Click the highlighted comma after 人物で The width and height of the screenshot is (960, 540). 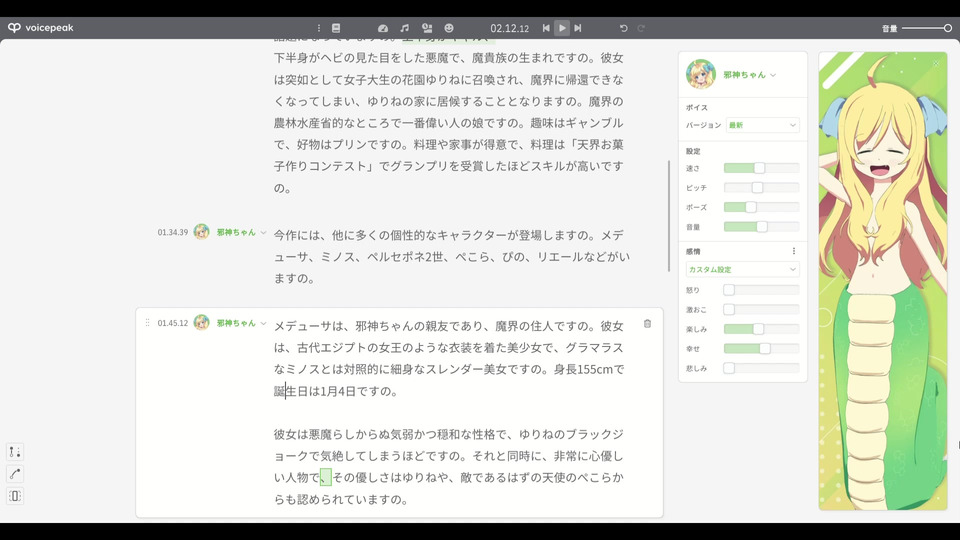point(326,478)
